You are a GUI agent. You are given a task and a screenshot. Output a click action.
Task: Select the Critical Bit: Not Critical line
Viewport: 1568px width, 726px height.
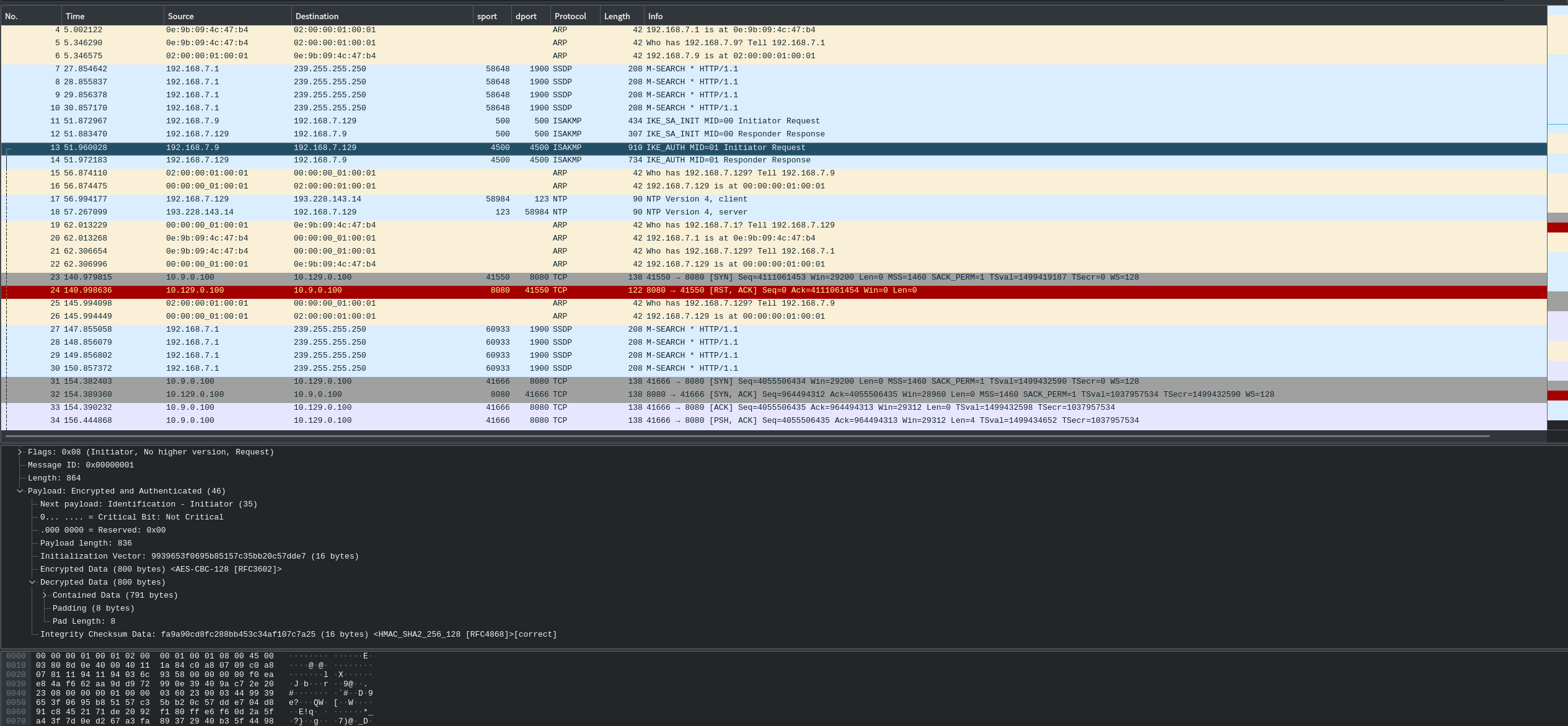131,517
